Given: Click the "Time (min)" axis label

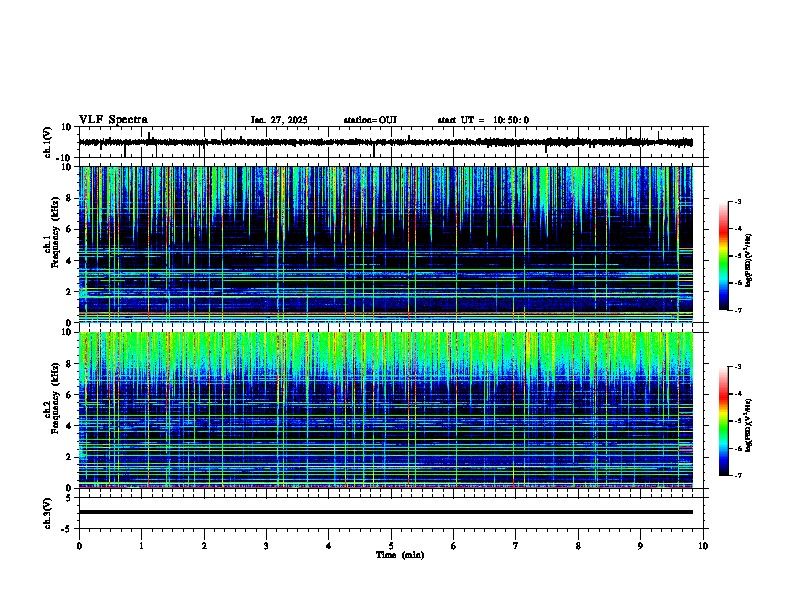Looking at the screenshot, I should coord(400,555).
